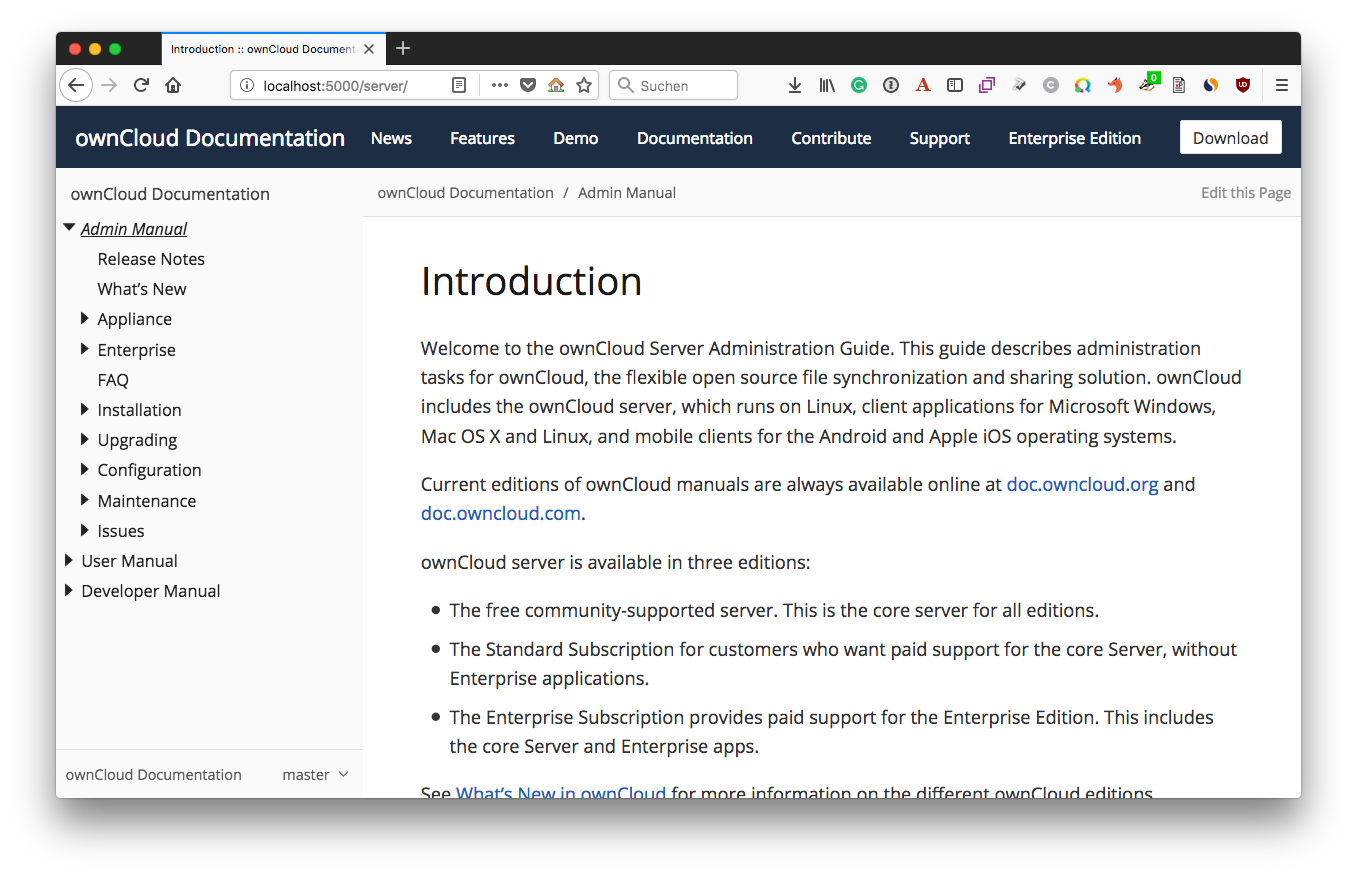Click ownCloud Documentation breadcrumb
Viewport: 1357px width, 878px height.
coord(465,193)
